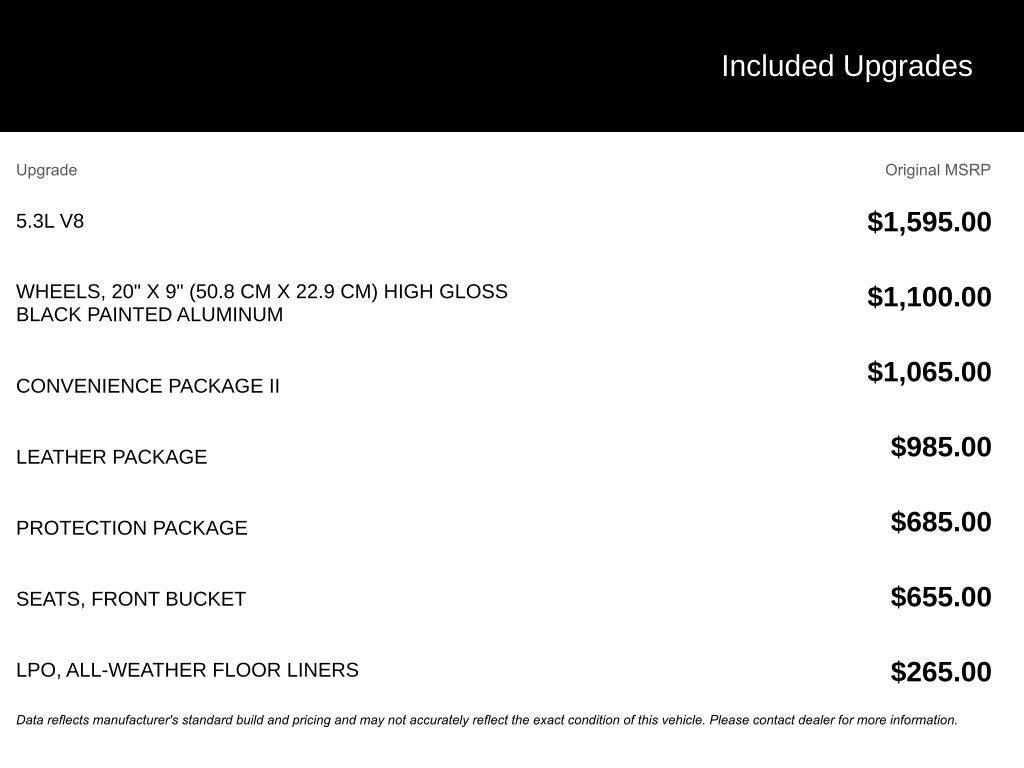Click the $1,595.00 price
The height and width of the screenshot is (768, 1024).
coord(929,222)
